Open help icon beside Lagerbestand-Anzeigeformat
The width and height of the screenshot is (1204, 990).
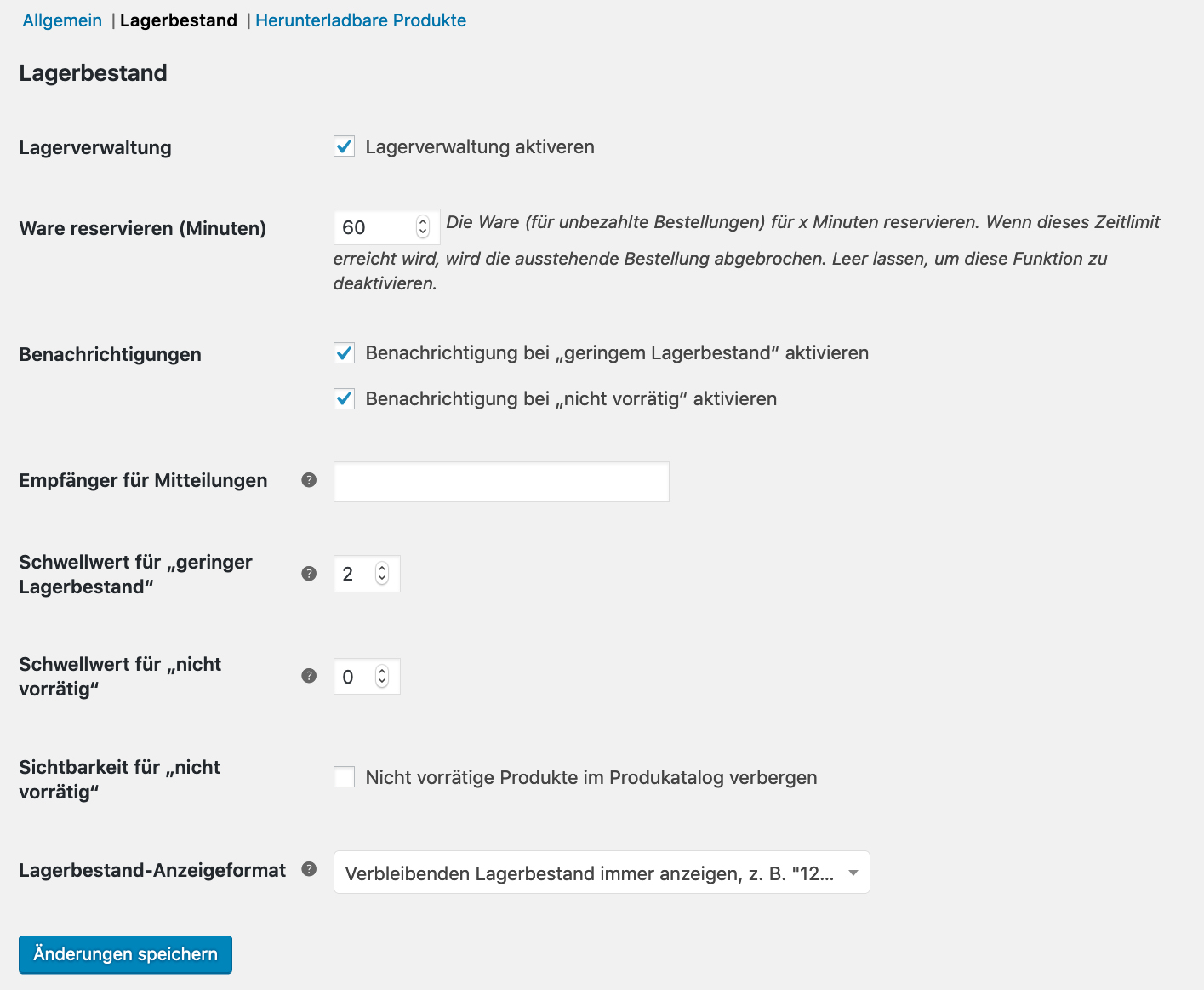309,869
